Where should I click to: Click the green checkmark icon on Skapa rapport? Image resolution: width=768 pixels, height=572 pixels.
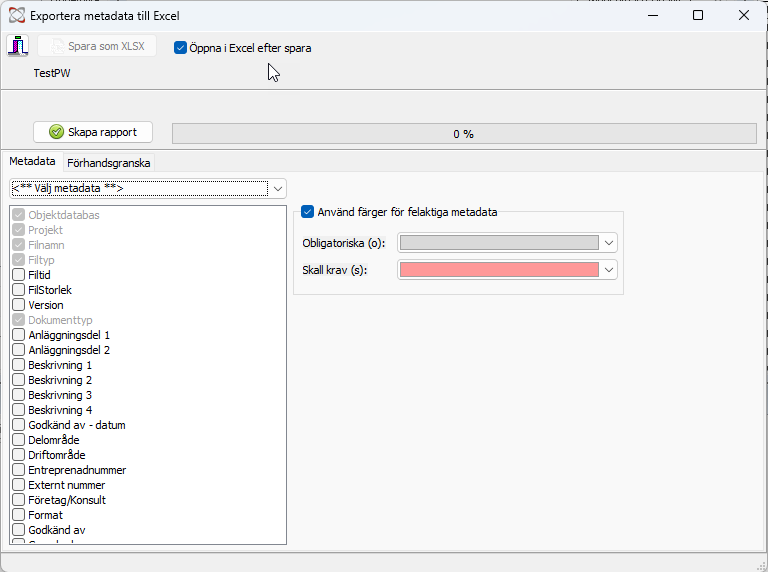pos(56,132)
